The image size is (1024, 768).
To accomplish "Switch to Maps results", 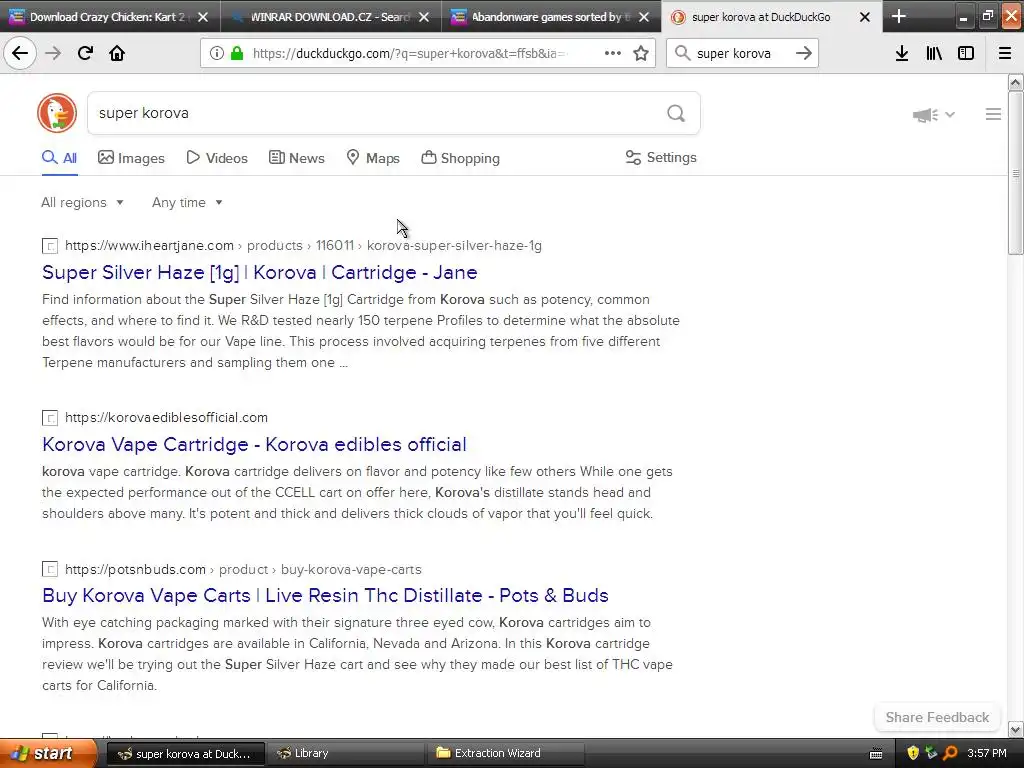I will (373, 158).
